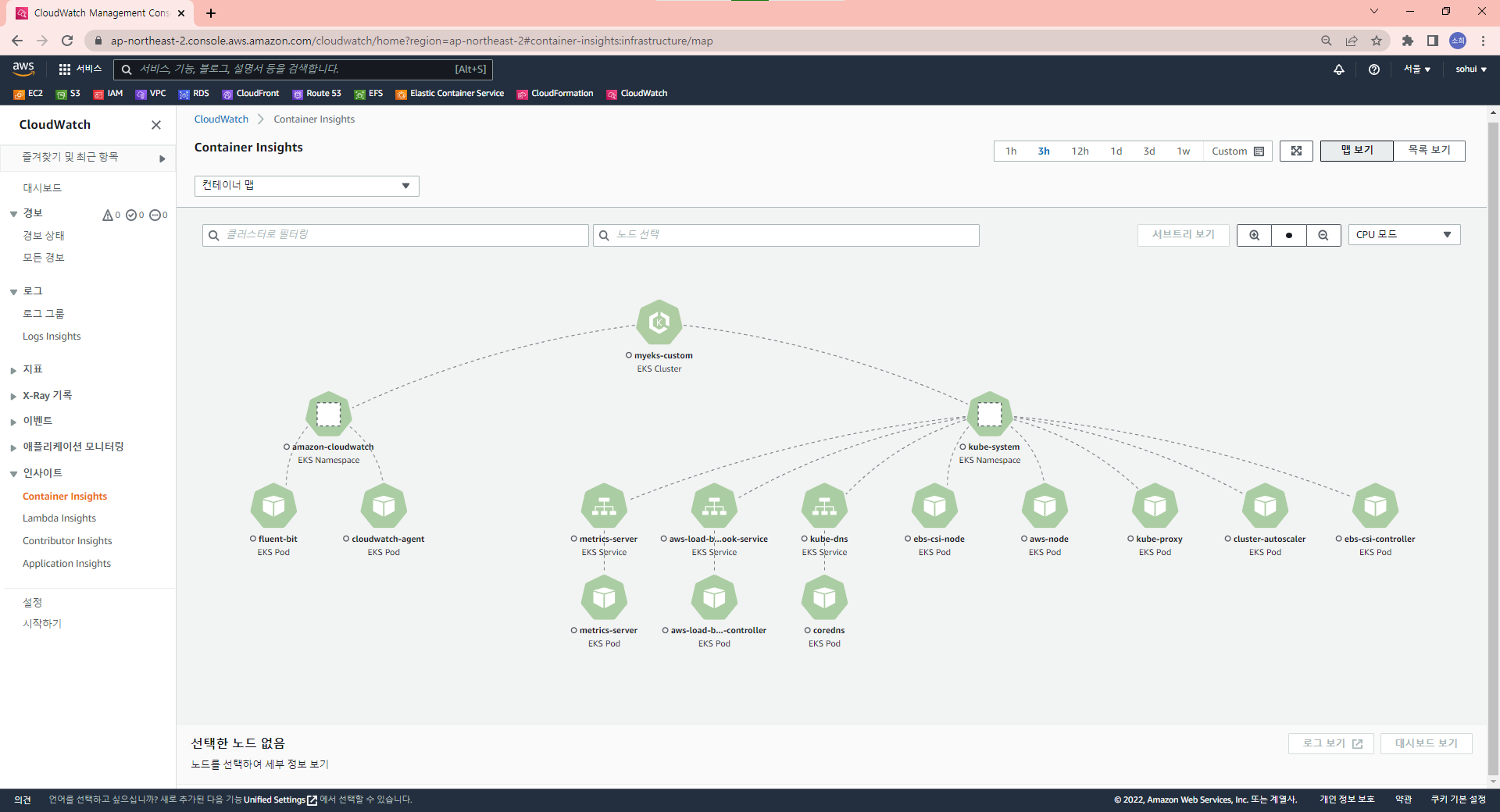The height and width of the screenshot is (812, 1500).
Task: Collapse the 인사이트 section
Action: point(13,474)
